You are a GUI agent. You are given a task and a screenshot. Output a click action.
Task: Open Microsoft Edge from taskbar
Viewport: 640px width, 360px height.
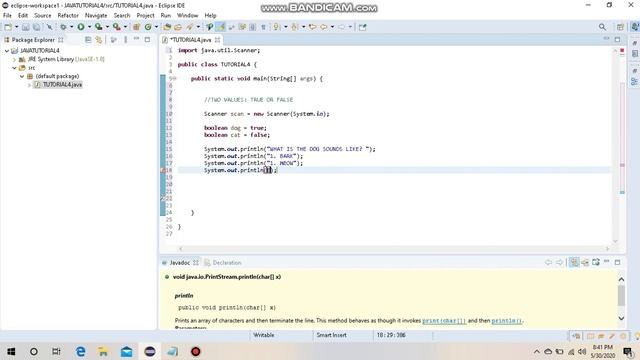pos(80,351)
